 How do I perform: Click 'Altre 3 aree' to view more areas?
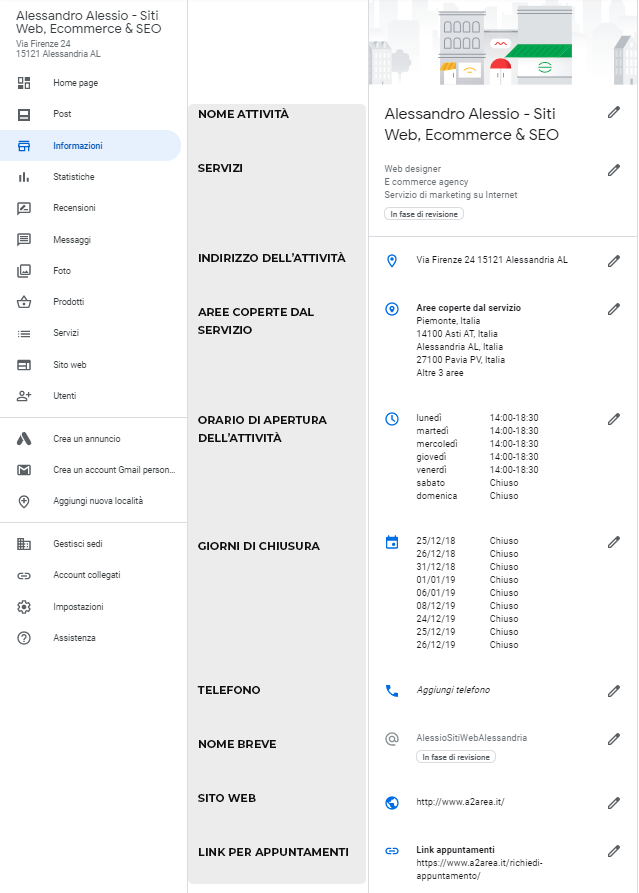tap(440, 373)
